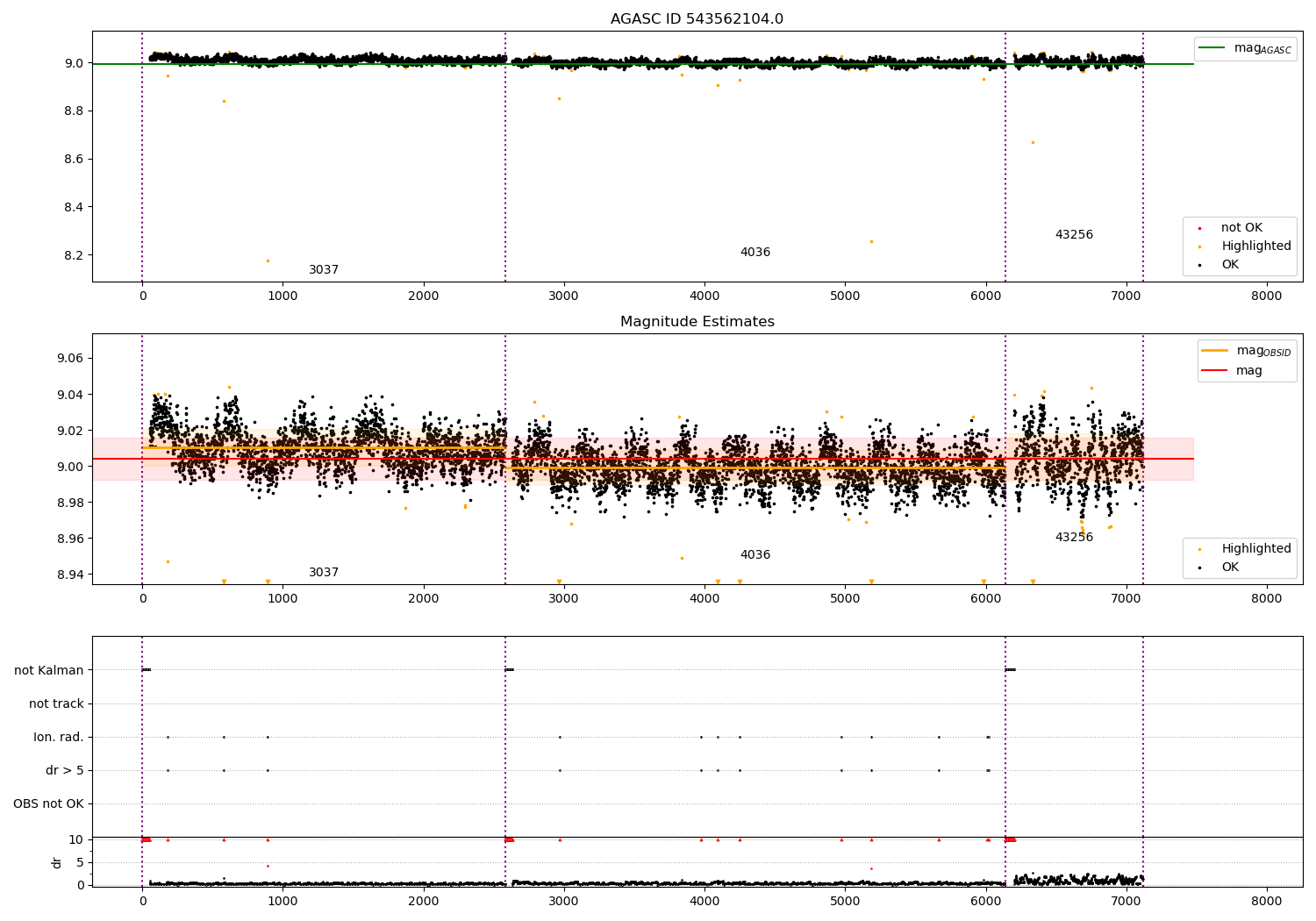Click the 8.8 y-axis tick in top panel
Viewport: 1316px width, 921px height.
(74, 111)
